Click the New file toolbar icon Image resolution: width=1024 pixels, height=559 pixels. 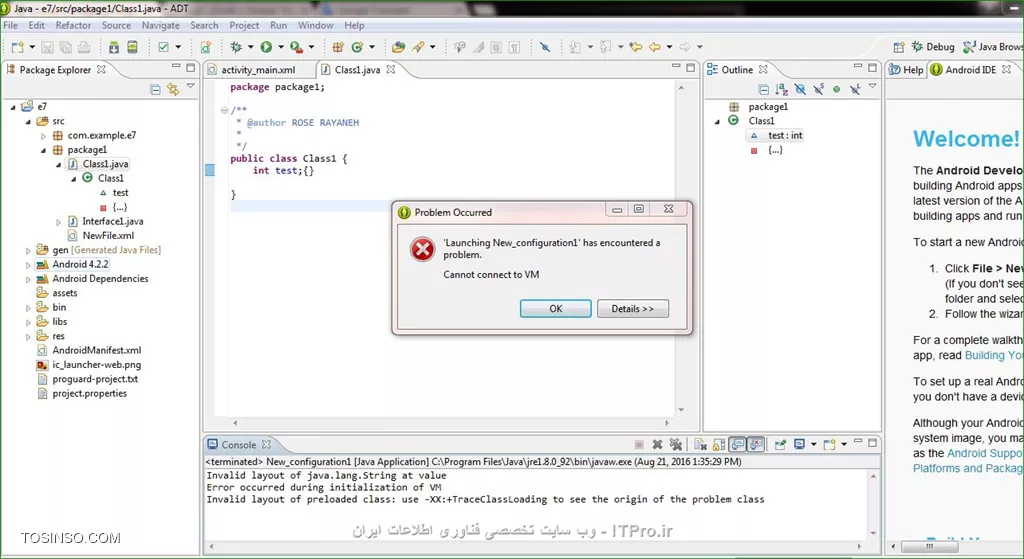18,47
